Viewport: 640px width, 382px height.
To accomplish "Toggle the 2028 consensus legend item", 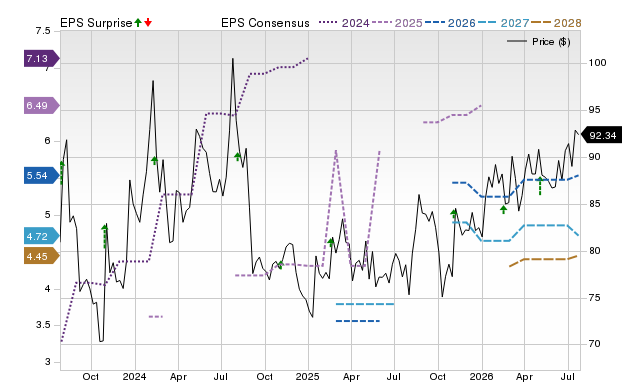I will pos(556,23).
